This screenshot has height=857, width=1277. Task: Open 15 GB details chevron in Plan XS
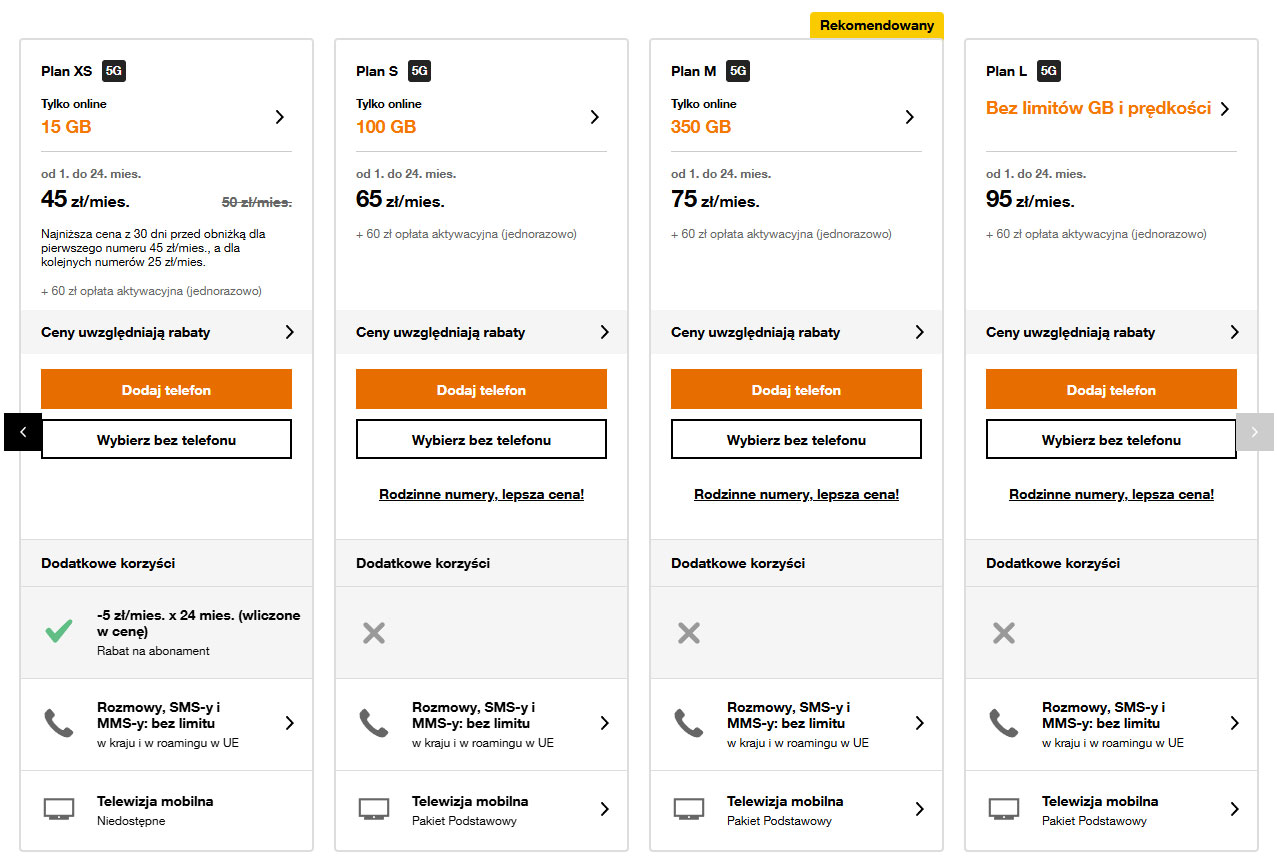coord(280,117)
